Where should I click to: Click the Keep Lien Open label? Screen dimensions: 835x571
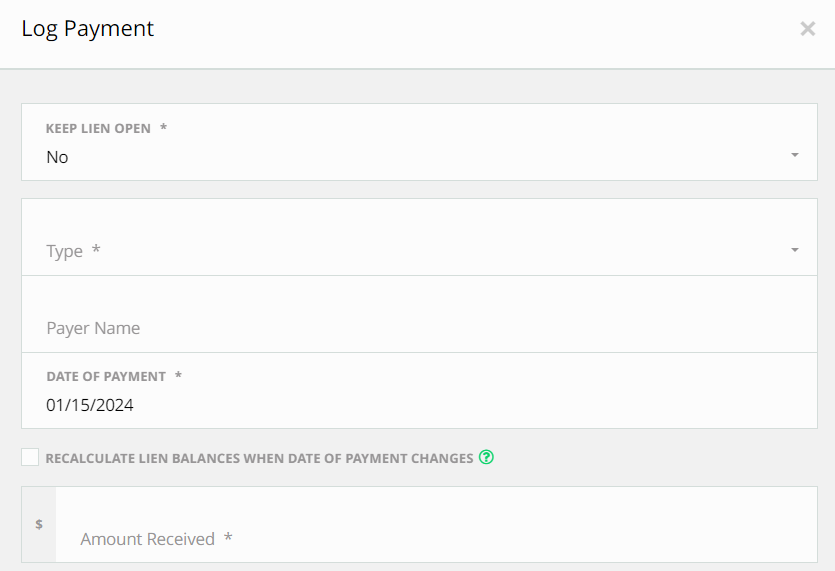coord(98,129)
